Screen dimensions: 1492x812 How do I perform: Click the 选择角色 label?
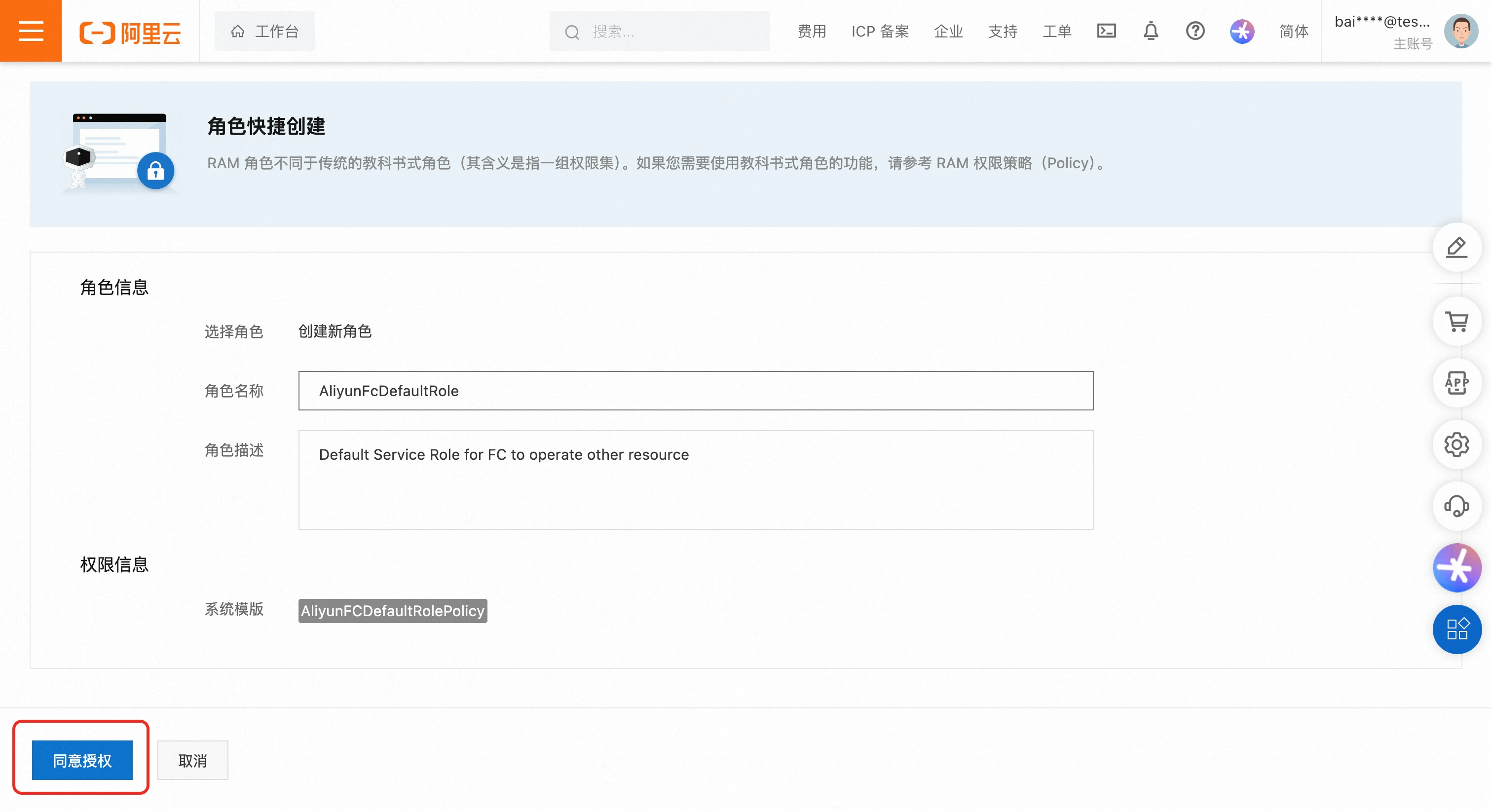(x=234, y=332)
